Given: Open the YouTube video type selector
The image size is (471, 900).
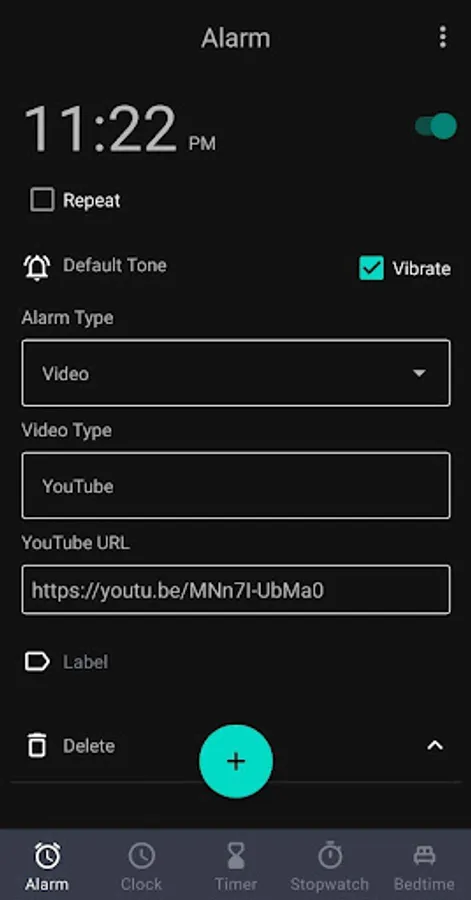Looking at the screenshot, I should (236, 486).
